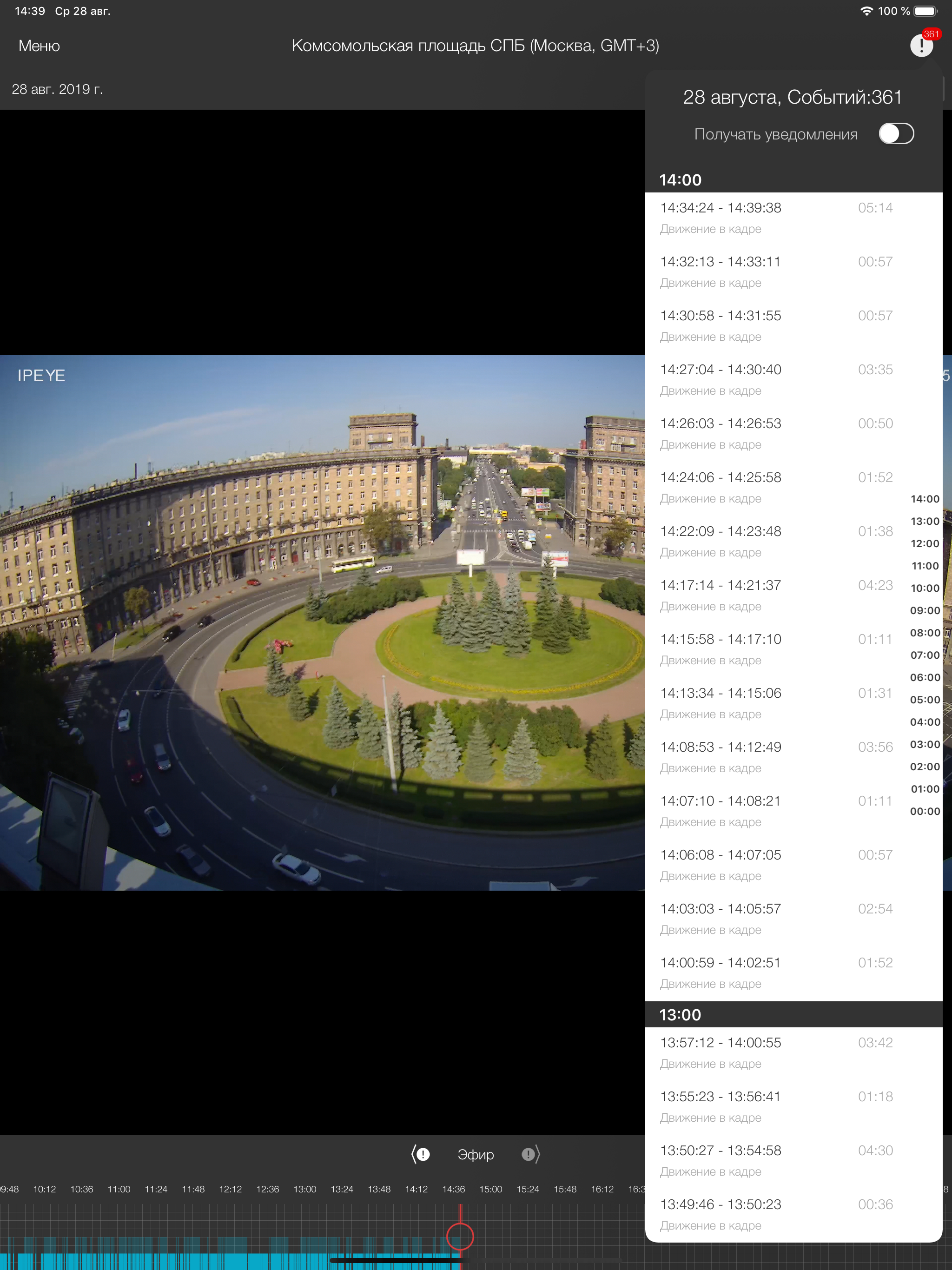Check the battery indicator icon
This screenshot has width=952, height=1270.
pyautogui.click(x=926, y=11)
